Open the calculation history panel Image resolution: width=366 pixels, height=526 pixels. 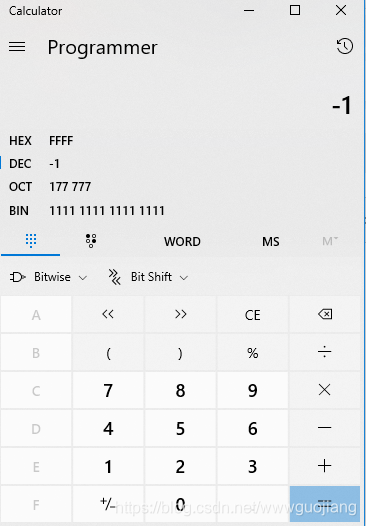(345, 46)
